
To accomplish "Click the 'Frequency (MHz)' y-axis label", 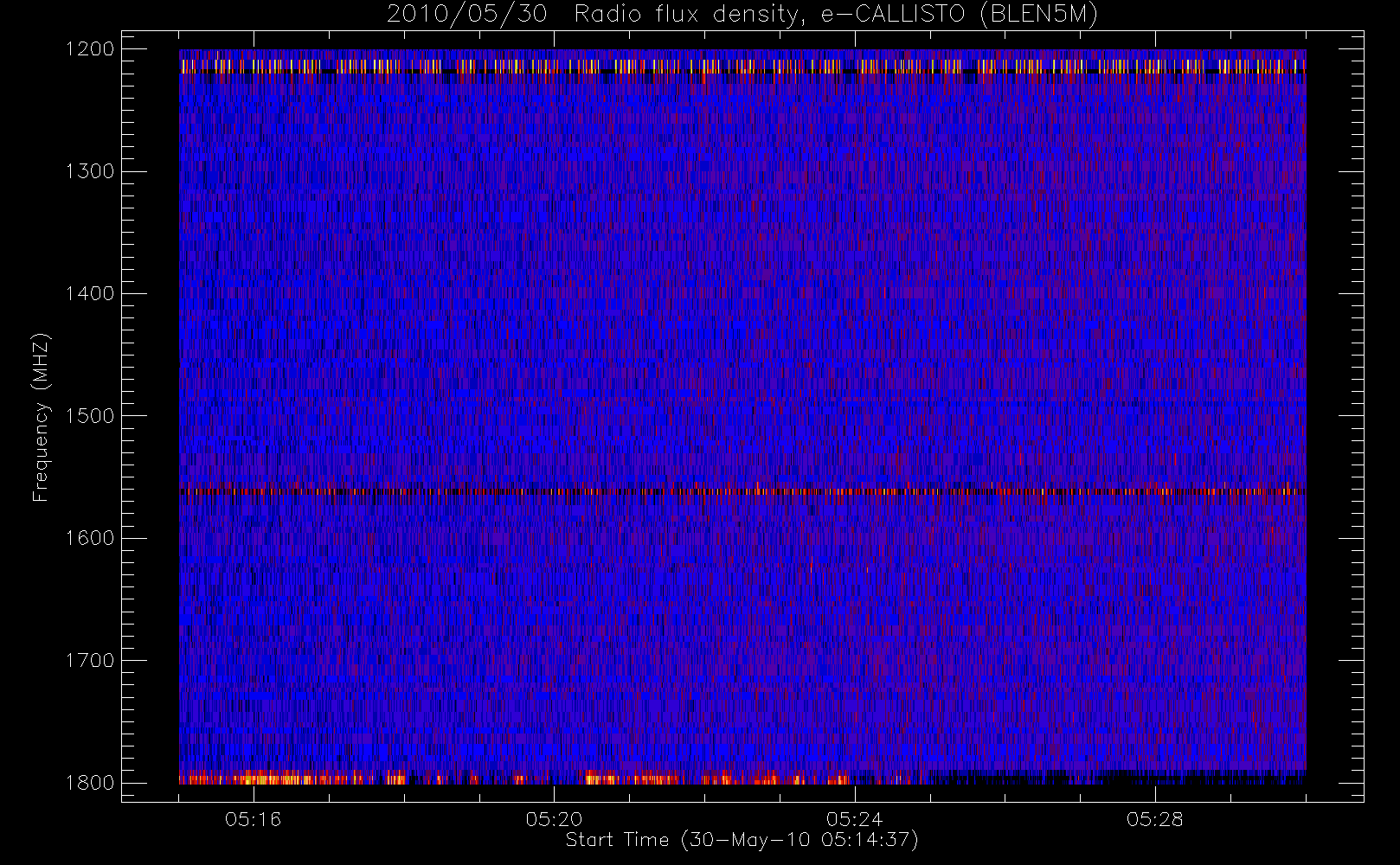I will (41, 417).
